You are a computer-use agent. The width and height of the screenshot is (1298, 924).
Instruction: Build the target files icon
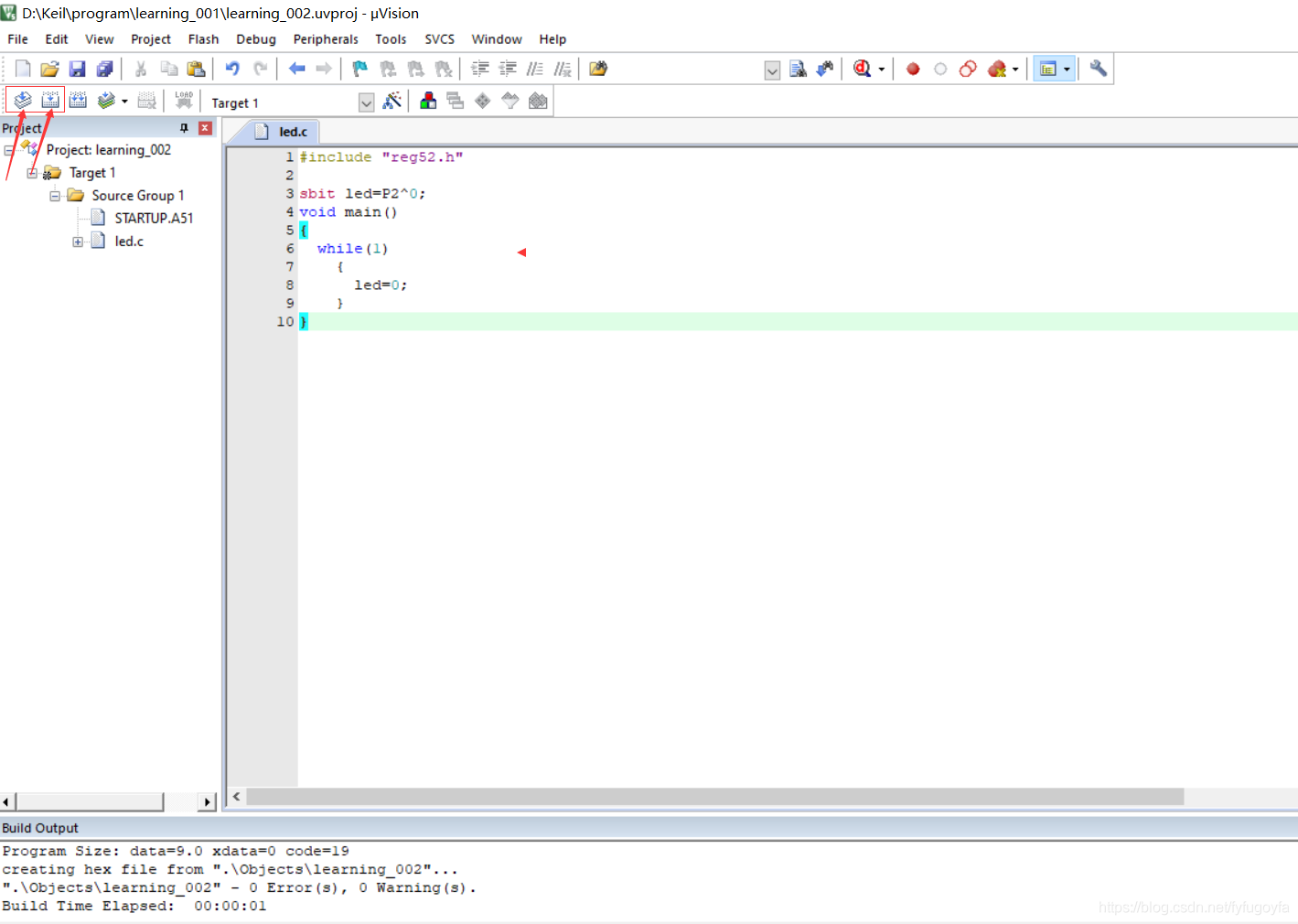pyautogui.click(x=50, y=101)
